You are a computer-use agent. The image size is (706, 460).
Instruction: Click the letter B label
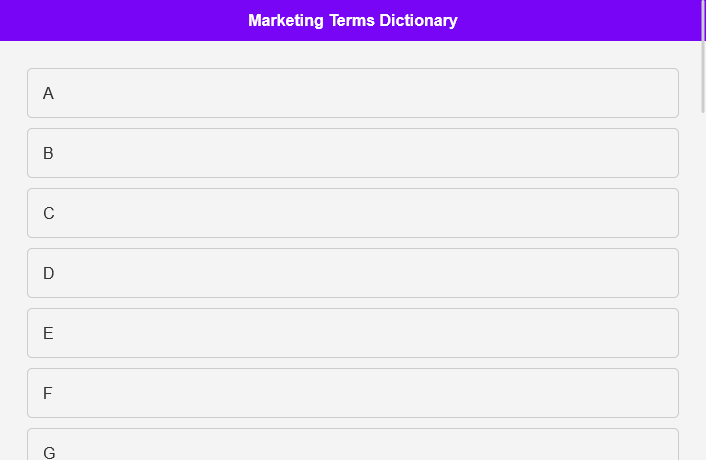click(48, 153)
